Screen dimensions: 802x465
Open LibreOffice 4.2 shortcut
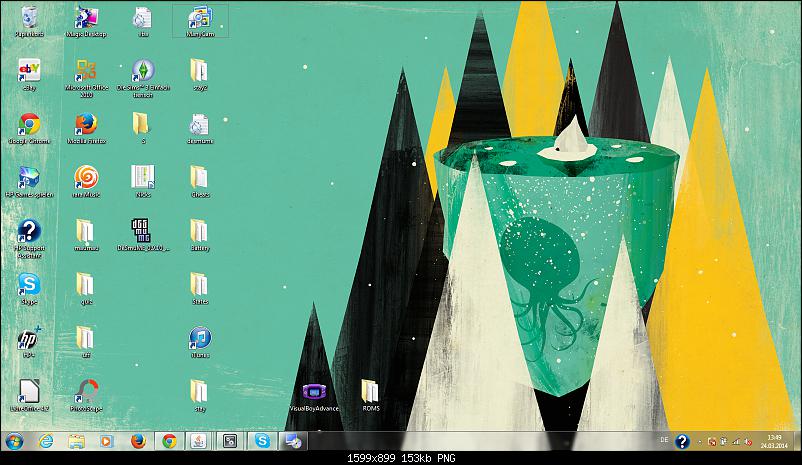[x=29, y=395]
